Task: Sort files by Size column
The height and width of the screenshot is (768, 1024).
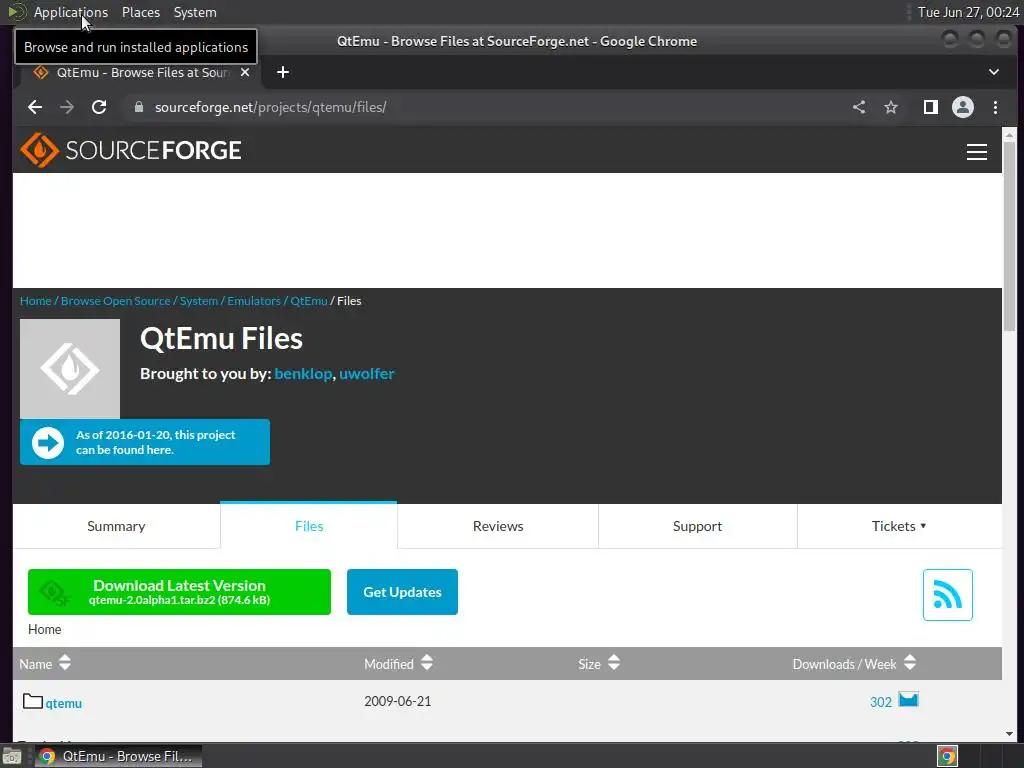Action: (599, 664)
